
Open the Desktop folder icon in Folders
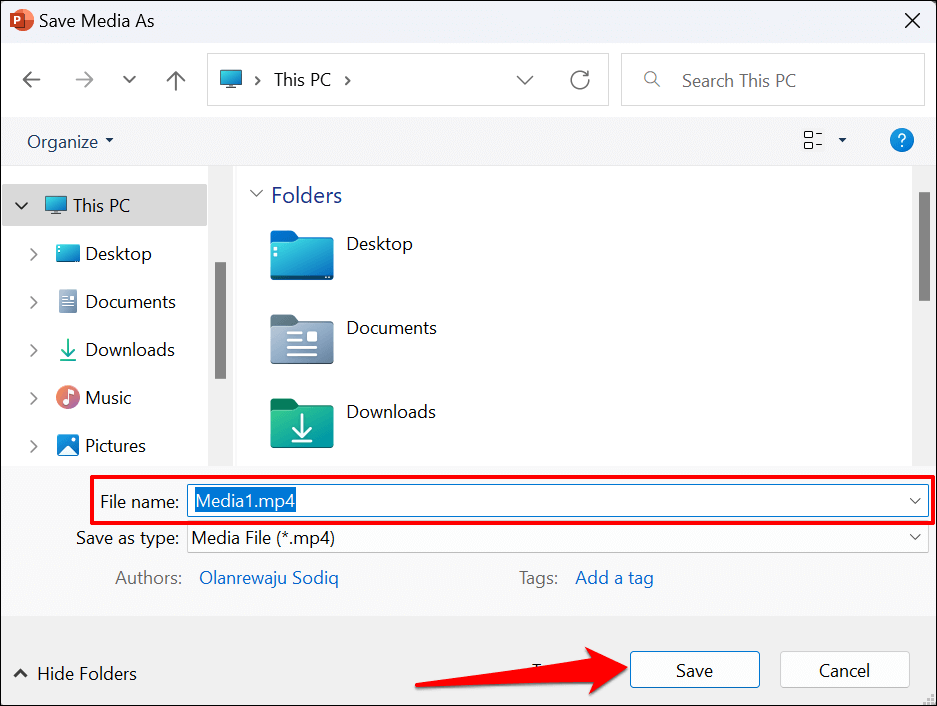pyautogui.click(x=301, y=256)
